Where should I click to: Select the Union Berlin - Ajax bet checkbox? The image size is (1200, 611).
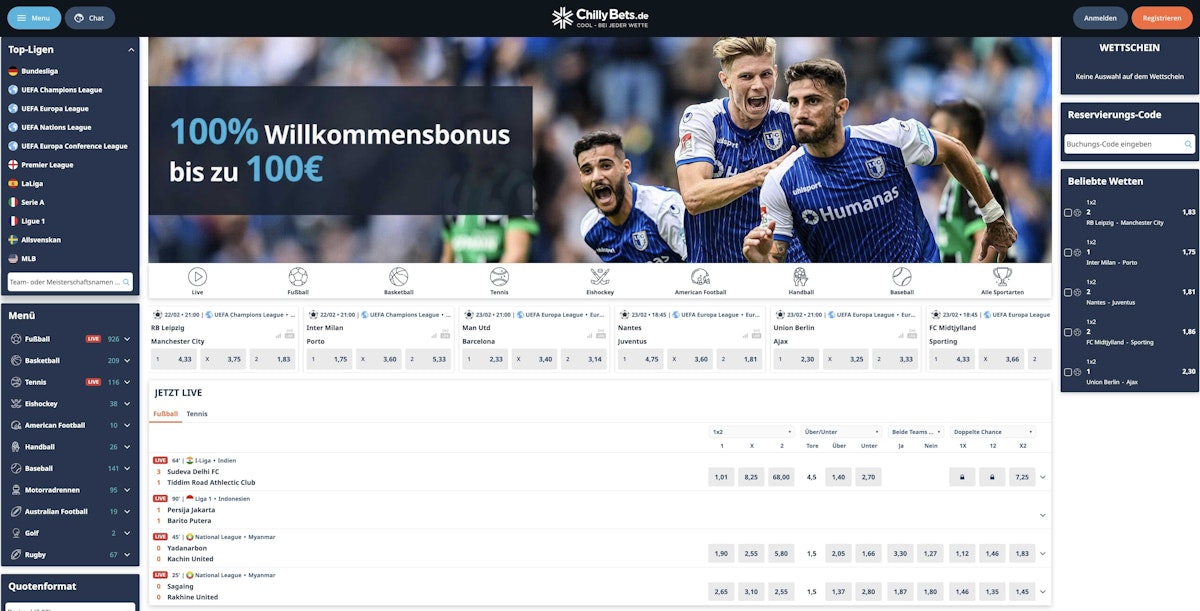point(1068,371)
